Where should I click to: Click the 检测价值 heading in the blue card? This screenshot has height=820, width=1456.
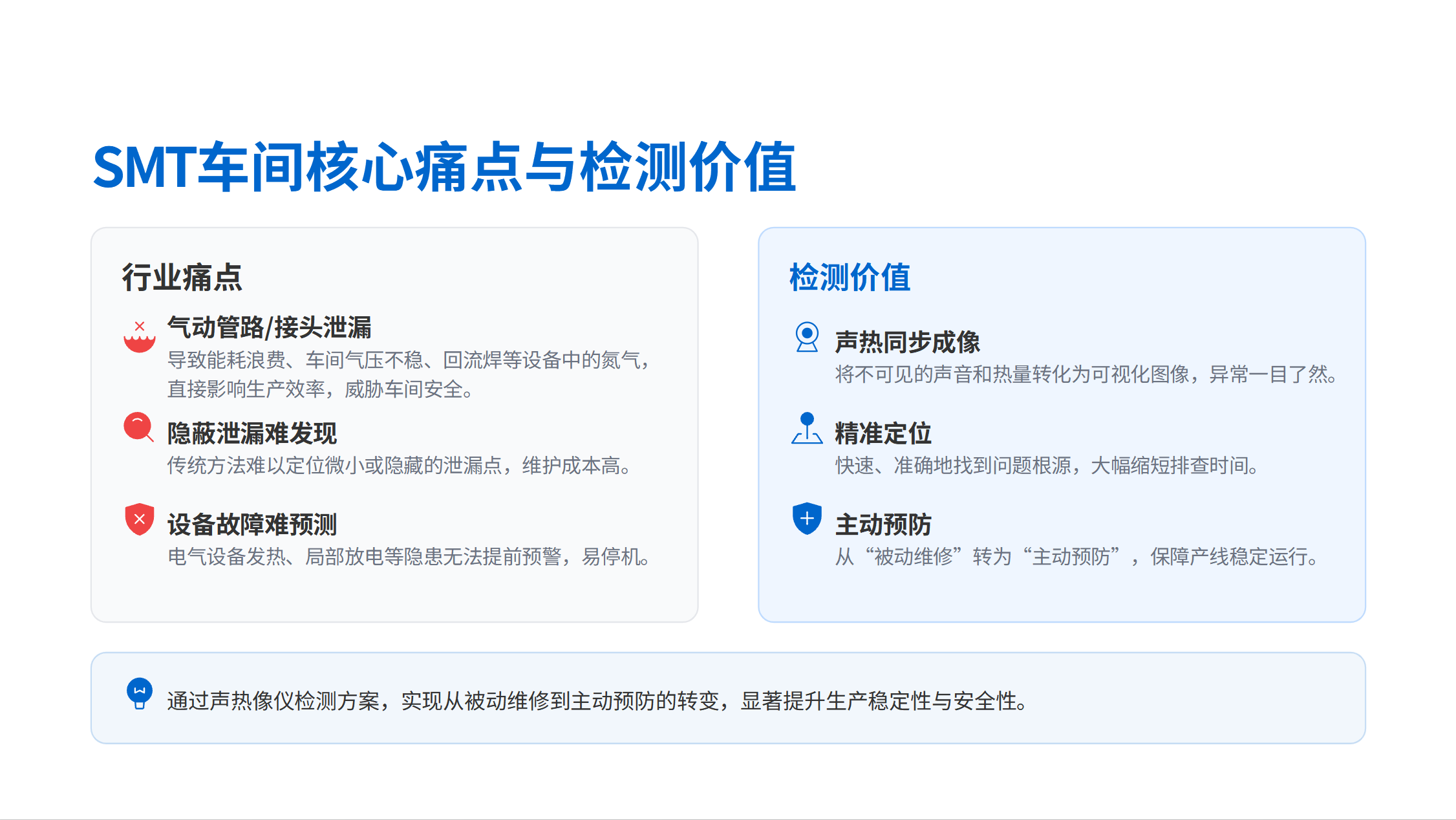pyautogui.click(x=850, y=277)
